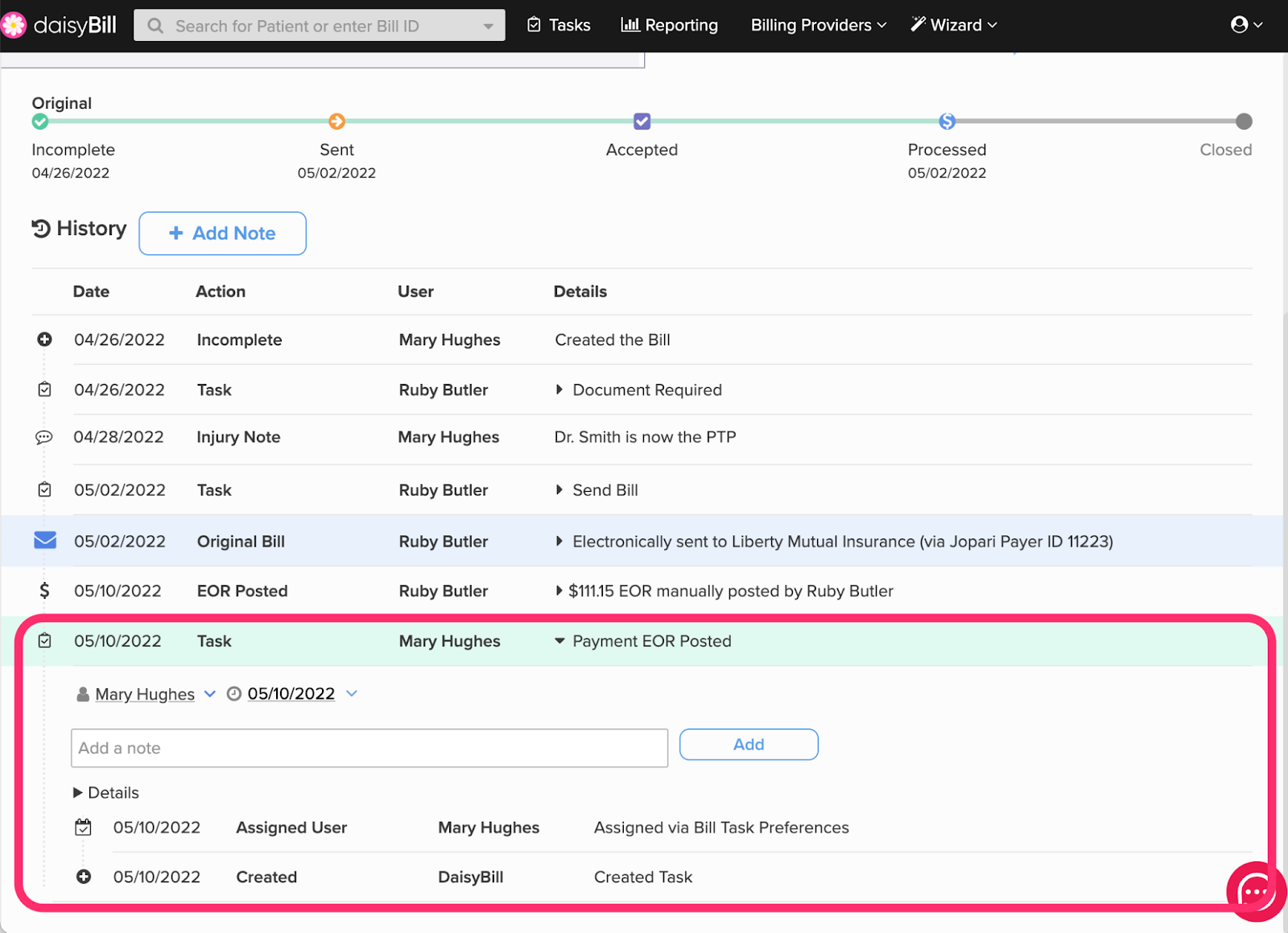The height and width of the screenshot is (933, 1288).
Task: Click speech bubble icon on Injury Note row
Action: [44, 437]
